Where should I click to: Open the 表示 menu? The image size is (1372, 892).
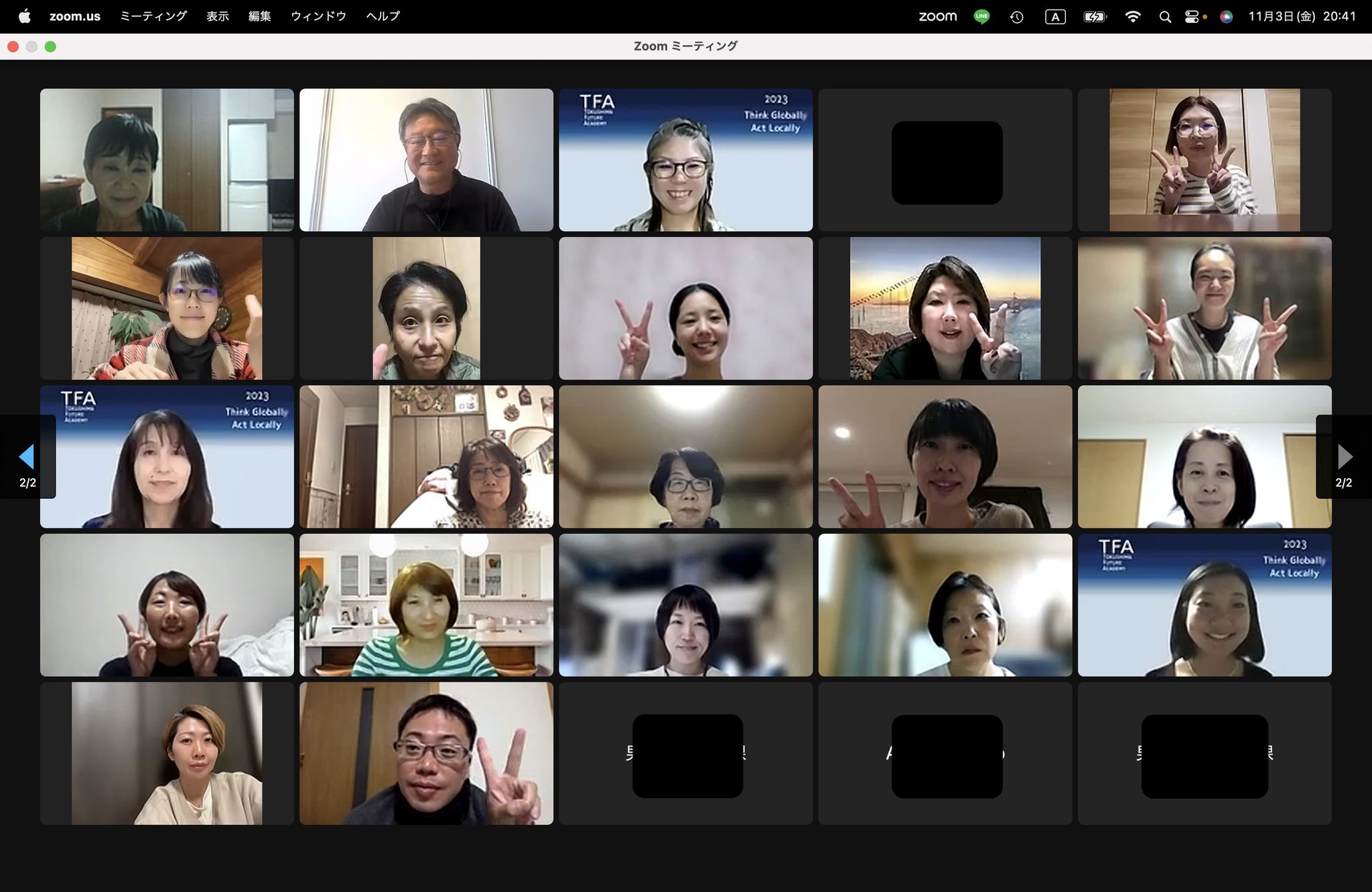pos(217,17)
